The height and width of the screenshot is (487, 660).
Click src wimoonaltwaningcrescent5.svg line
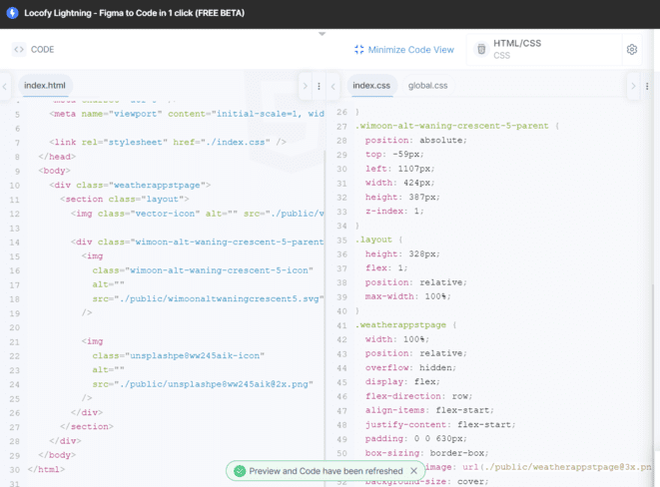(x=208, y=299)
